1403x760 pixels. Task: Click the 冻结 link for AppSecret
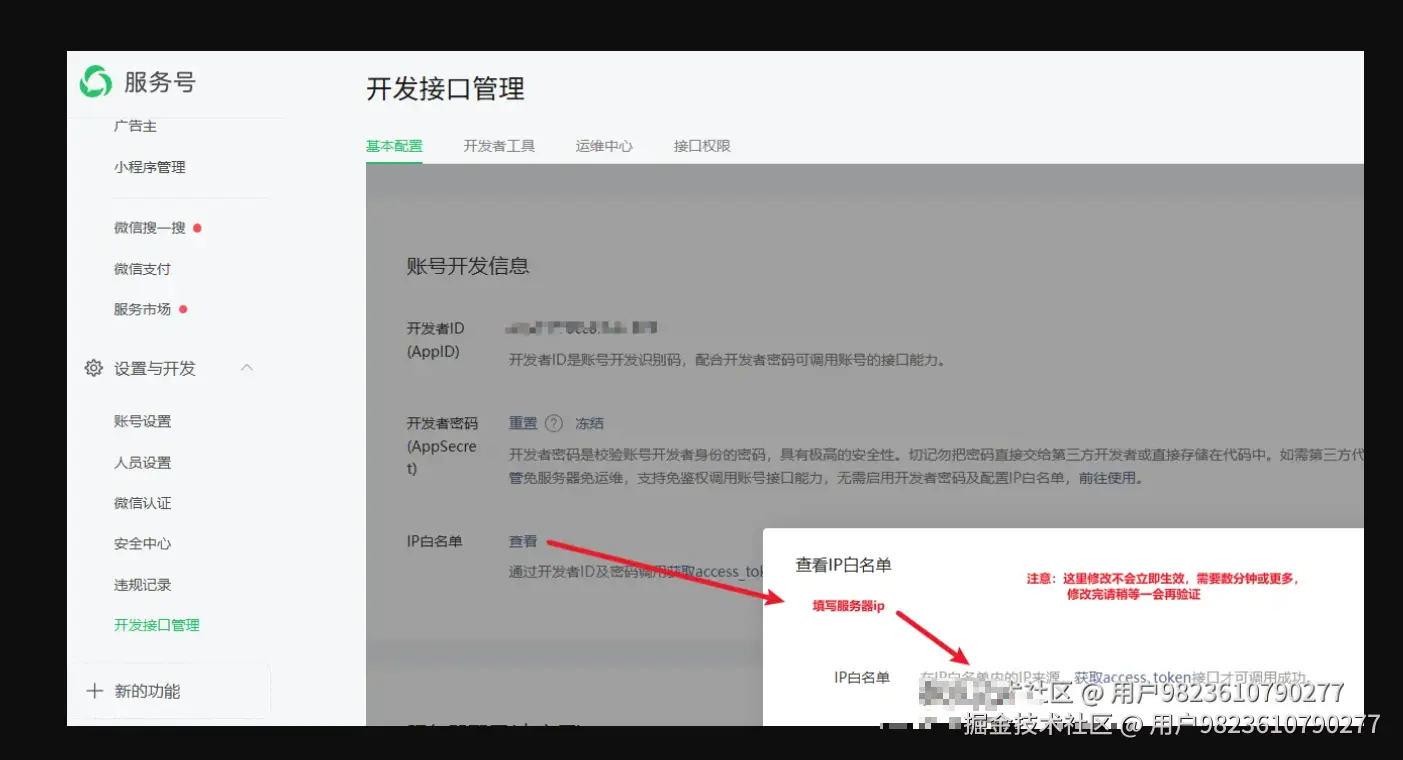point(589,423)
